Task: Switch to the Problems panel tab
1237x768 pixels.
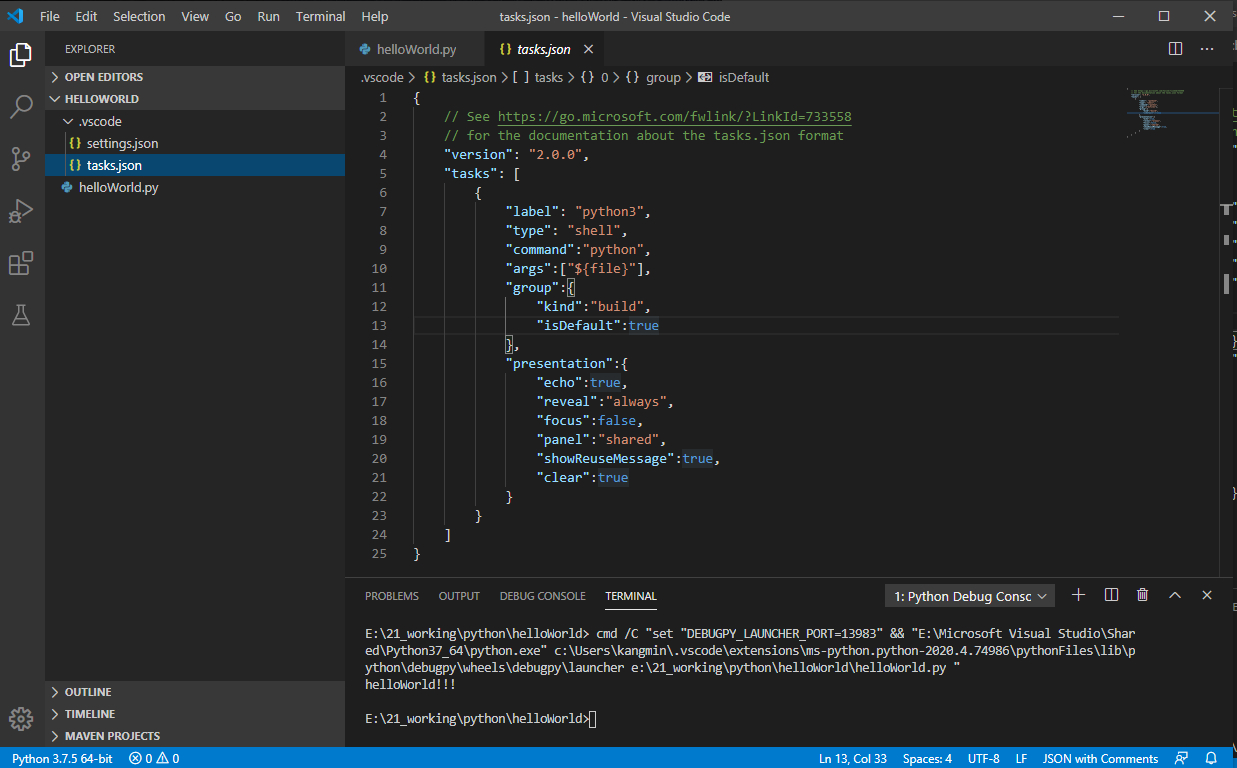Action: pyautogui.click(x=392, y=596)
